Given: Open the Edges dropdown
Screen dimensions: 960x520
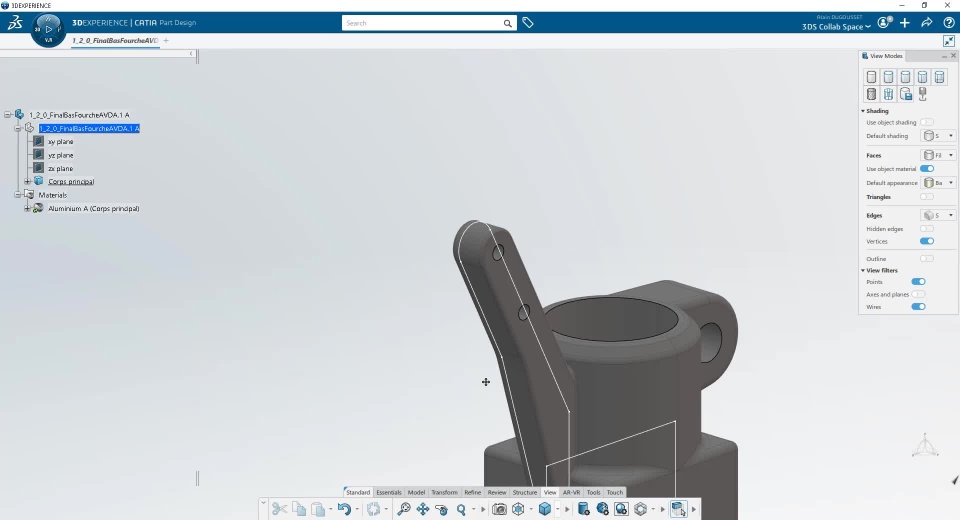Looking at the screenshot, I should tap(938, 215).
